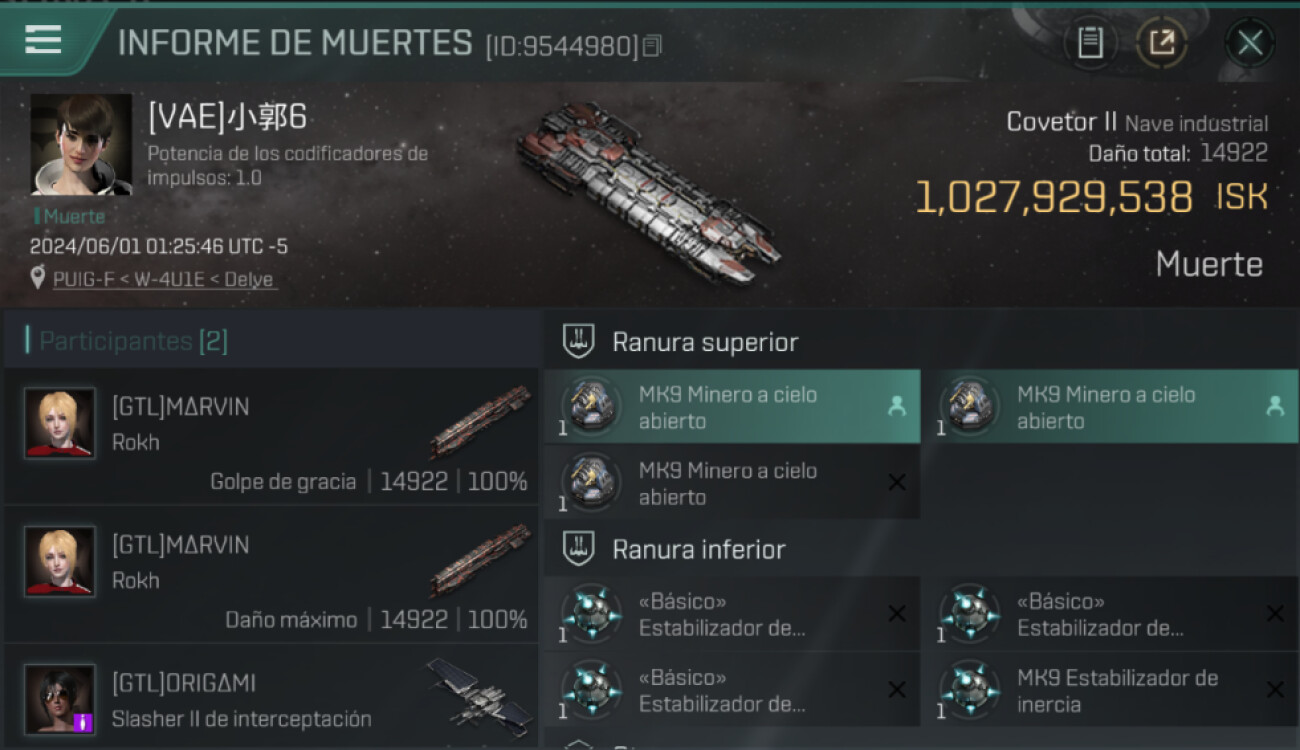Click the share export icon

coord(1161,43)
